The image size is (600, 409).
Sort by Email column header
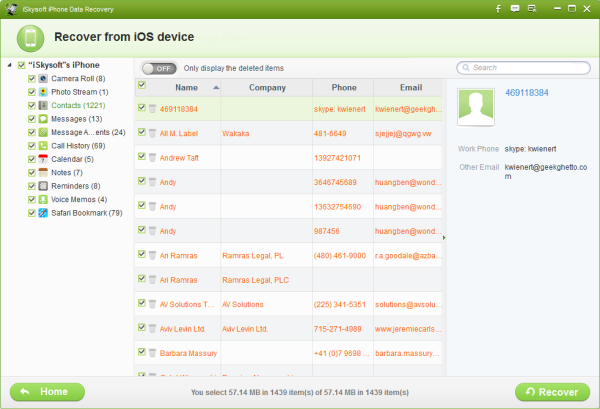coord(408,88)
